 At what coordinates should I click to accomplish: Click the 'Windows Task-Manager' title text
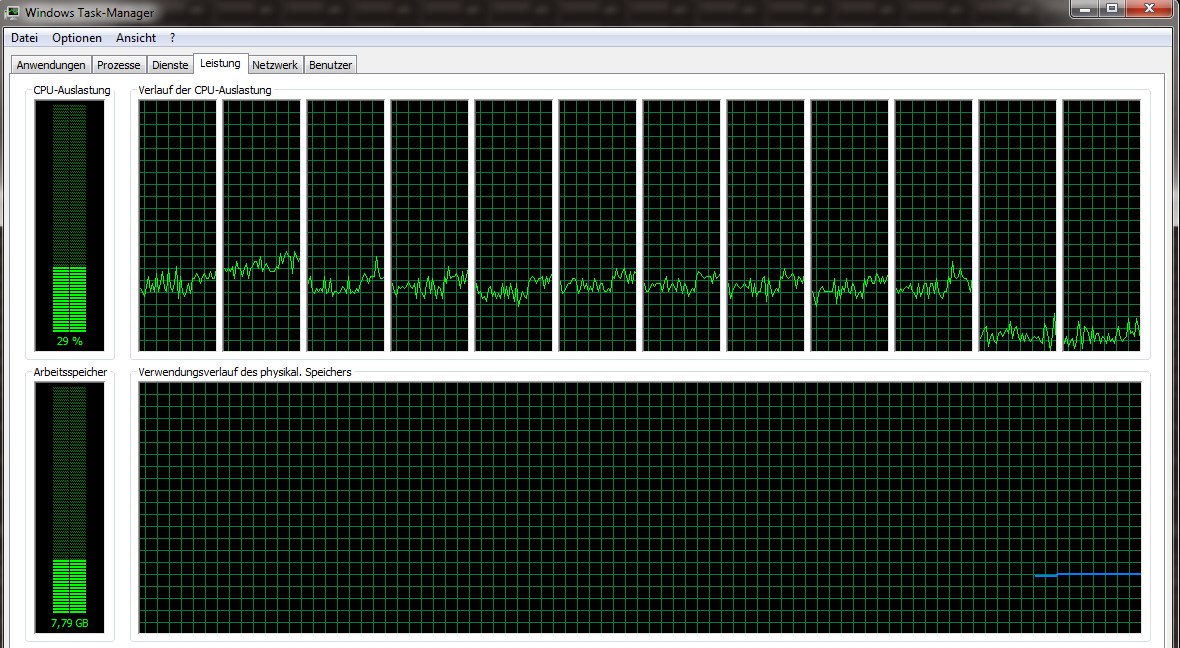(90, 13)
